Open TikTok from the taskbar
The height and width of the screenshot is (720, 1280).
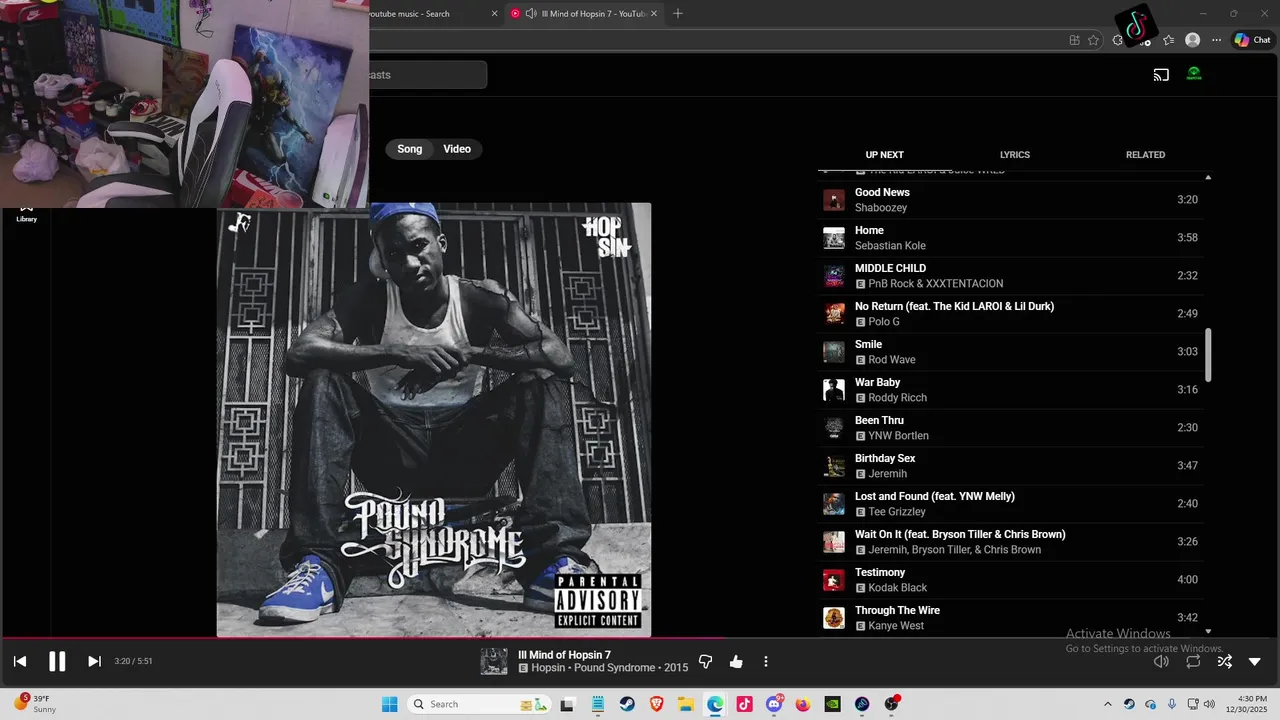(x=744, y=704)
